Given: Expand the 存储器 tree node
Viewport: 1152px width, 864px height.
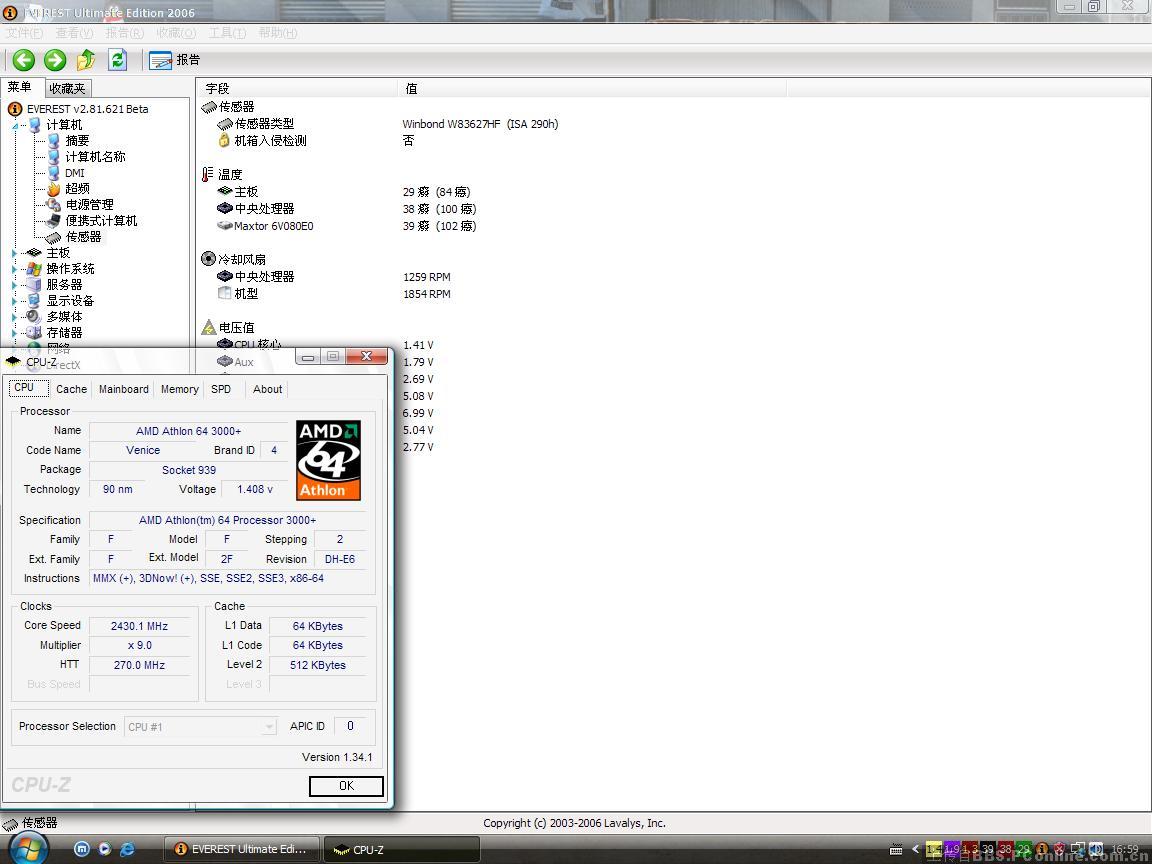Looking at the screenshot, I should click(x=15, y=333).
